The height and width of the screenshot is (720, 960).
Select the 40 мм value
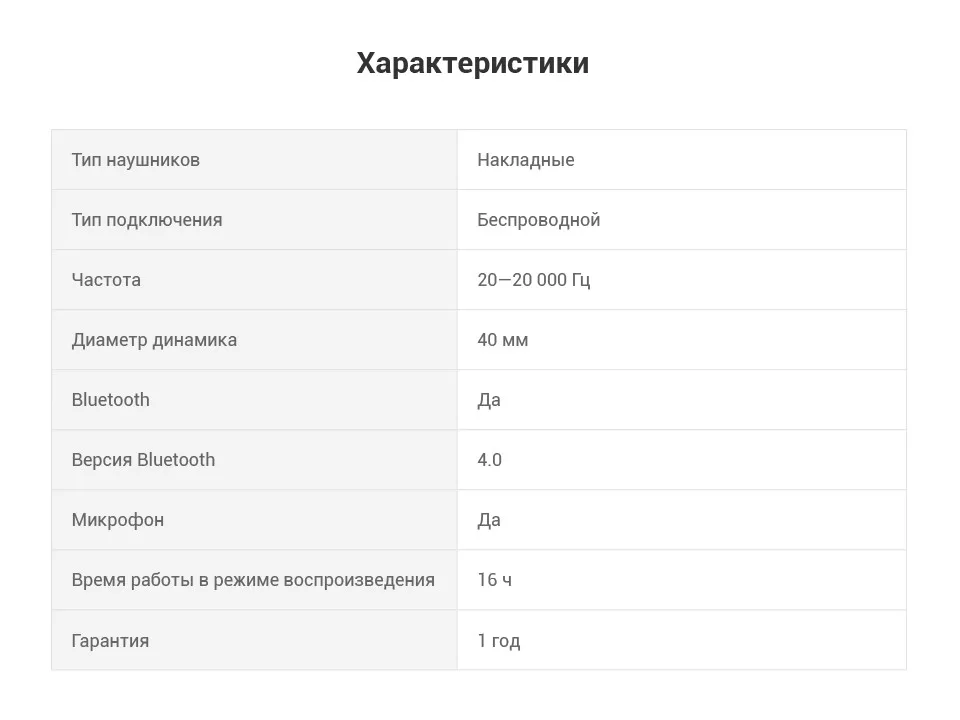(x=502, y=340)
